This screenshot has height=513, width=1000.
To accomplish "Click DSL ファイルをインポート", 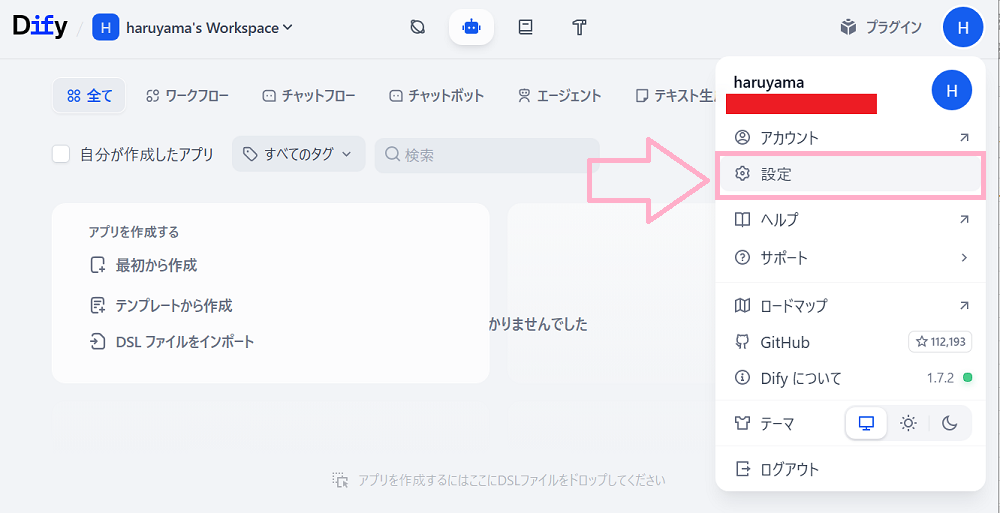I will pos(184,342).
